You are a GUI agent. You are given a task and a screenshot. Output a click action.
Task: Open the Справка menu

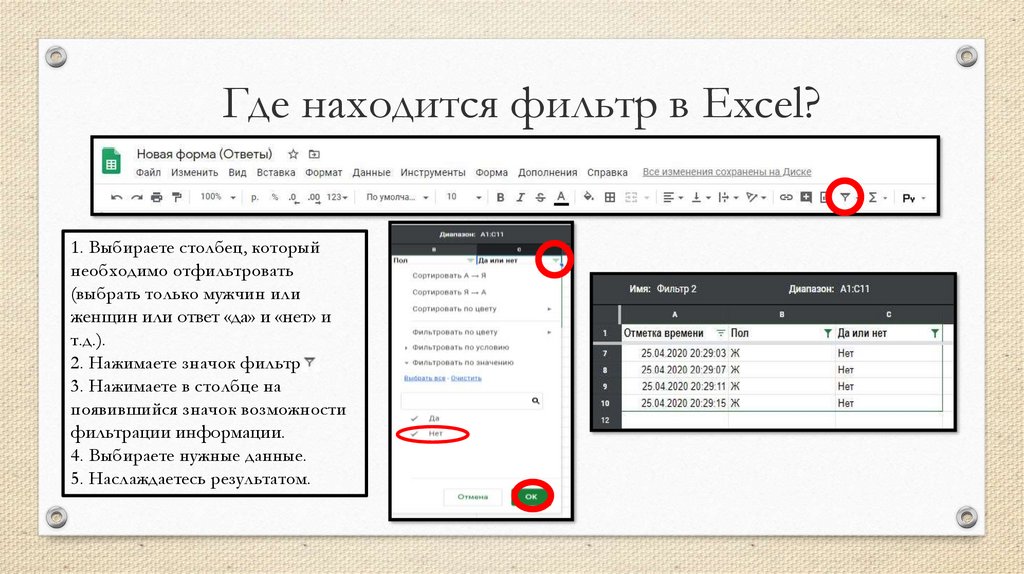(607, 172)
